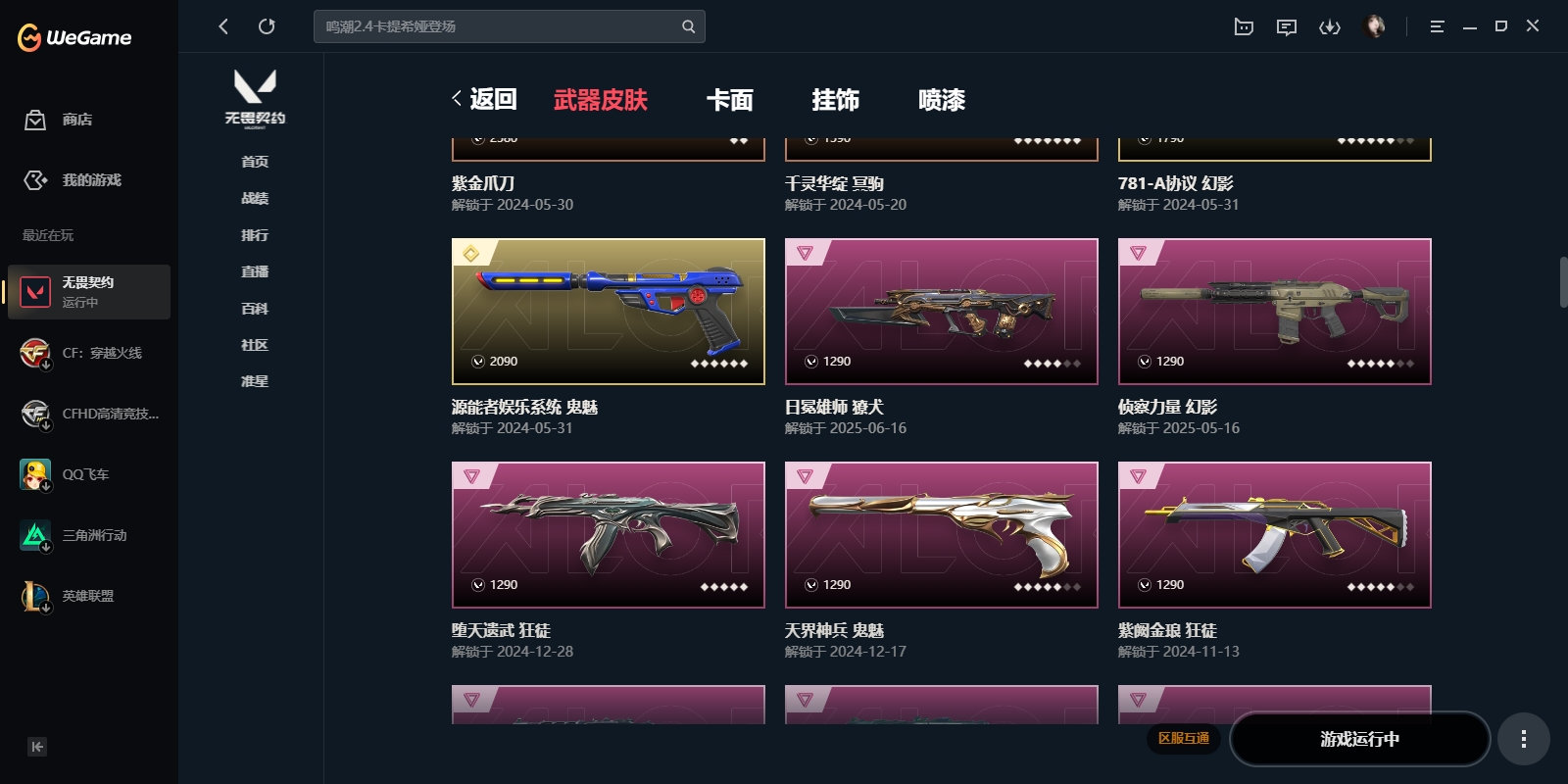This screenshot has width=1568, height=784.
Task: Click the search magnifier icon
Action: (688, 26)
